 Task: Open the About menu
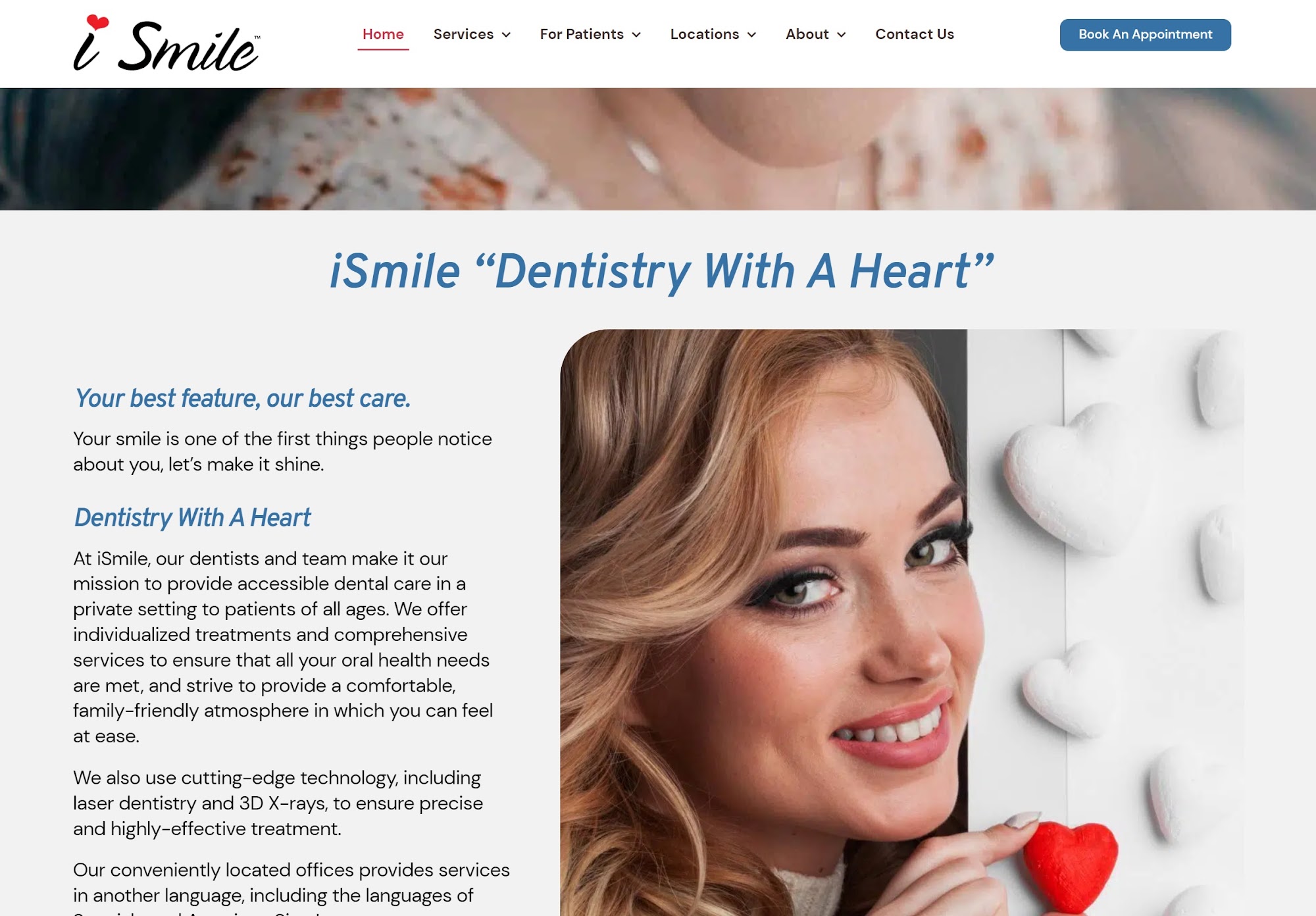(807, 34)
